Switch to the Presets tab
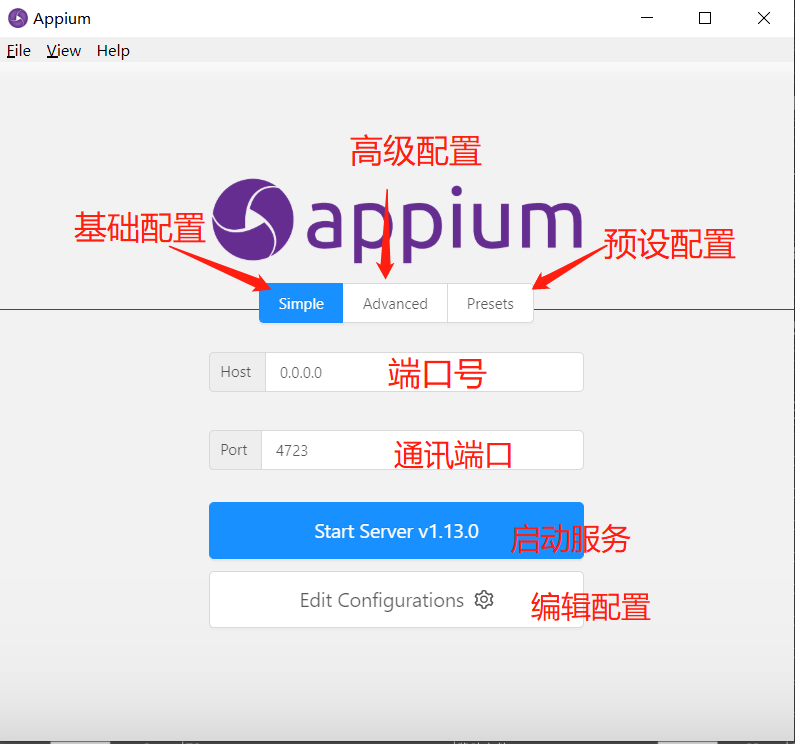 point(490,303)
